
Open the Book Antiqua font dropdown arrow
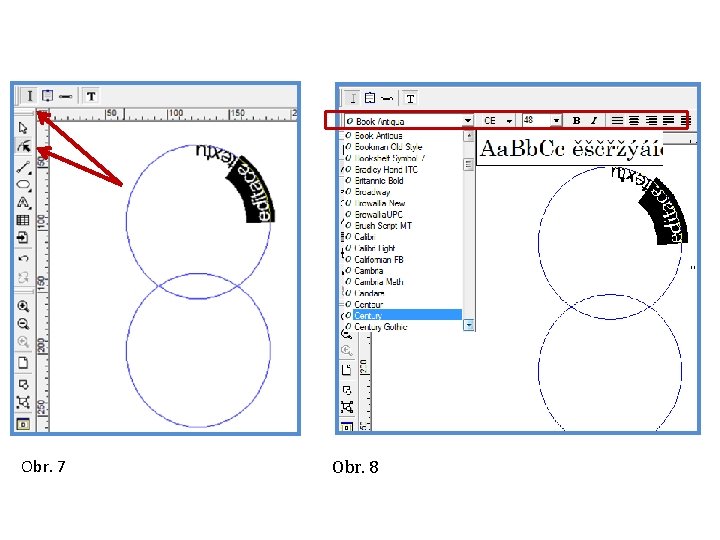[467, 120]
